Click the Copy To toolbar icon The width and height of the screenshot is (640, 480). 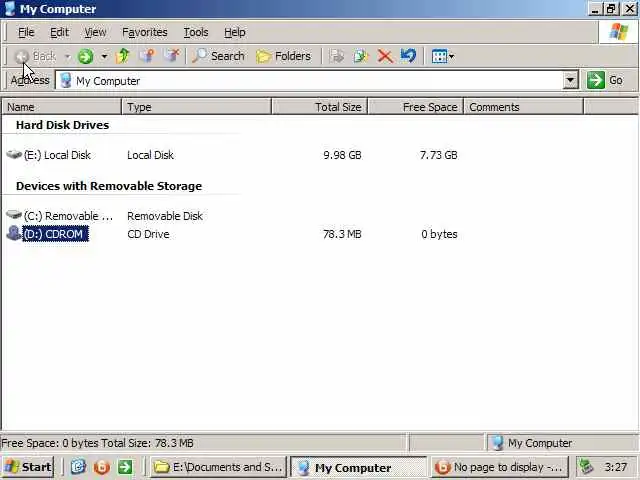(360, 56)
